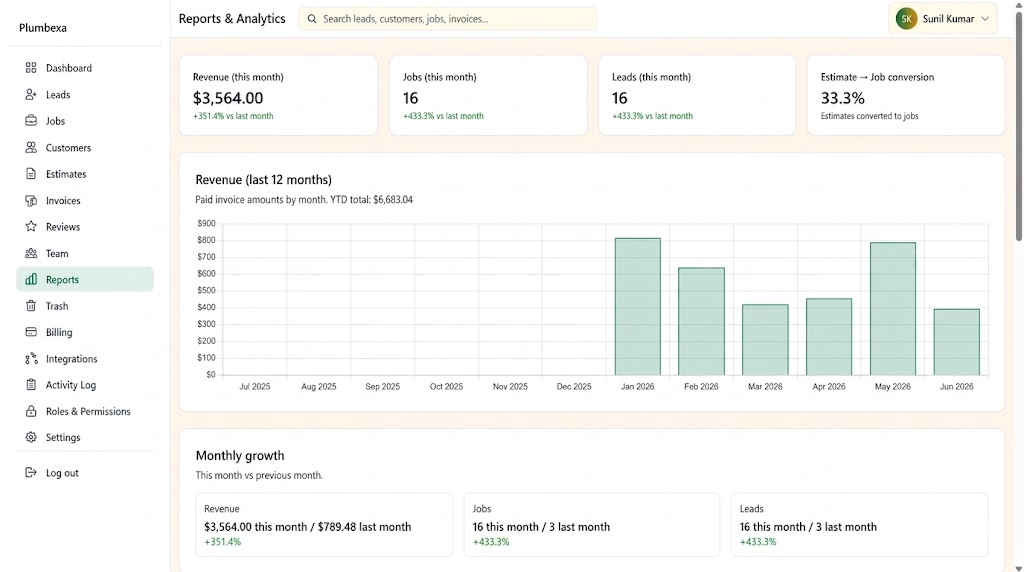Image resolution: width=1024 pixels, height=572 pixels.
Task: Click the Integrations nodes icon
Action: tap(31, 358)
